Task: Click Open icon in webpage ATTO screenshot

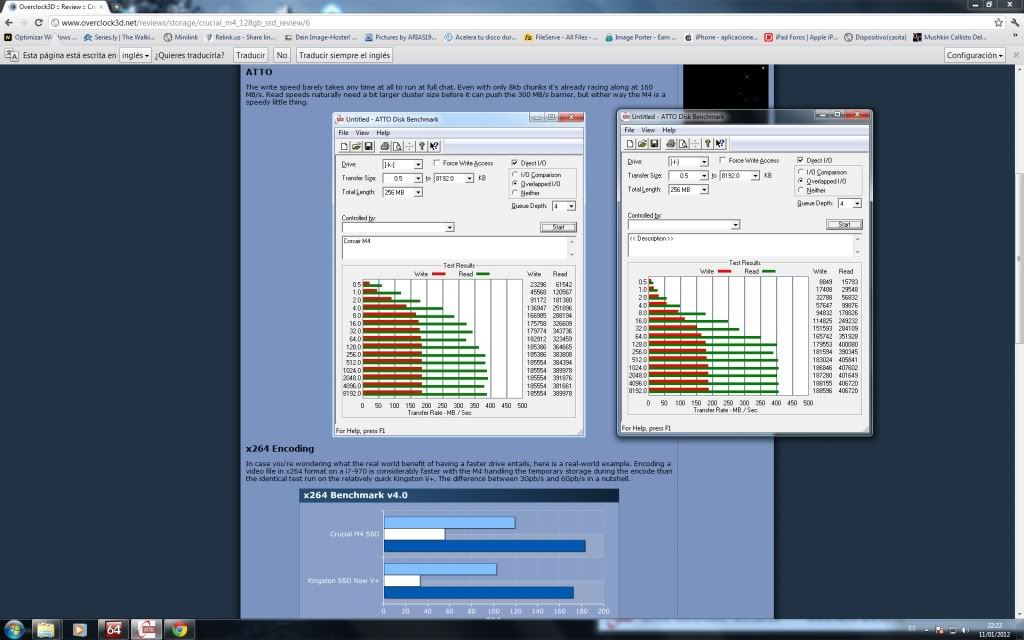Action: tap(357, 146)
